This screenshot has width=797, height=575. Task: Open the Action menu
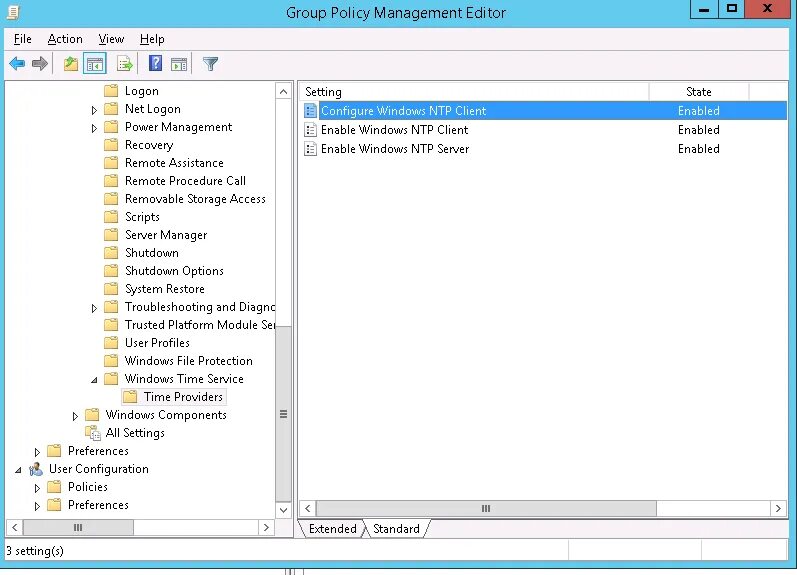pyautogui.click(x=65, y=39)
